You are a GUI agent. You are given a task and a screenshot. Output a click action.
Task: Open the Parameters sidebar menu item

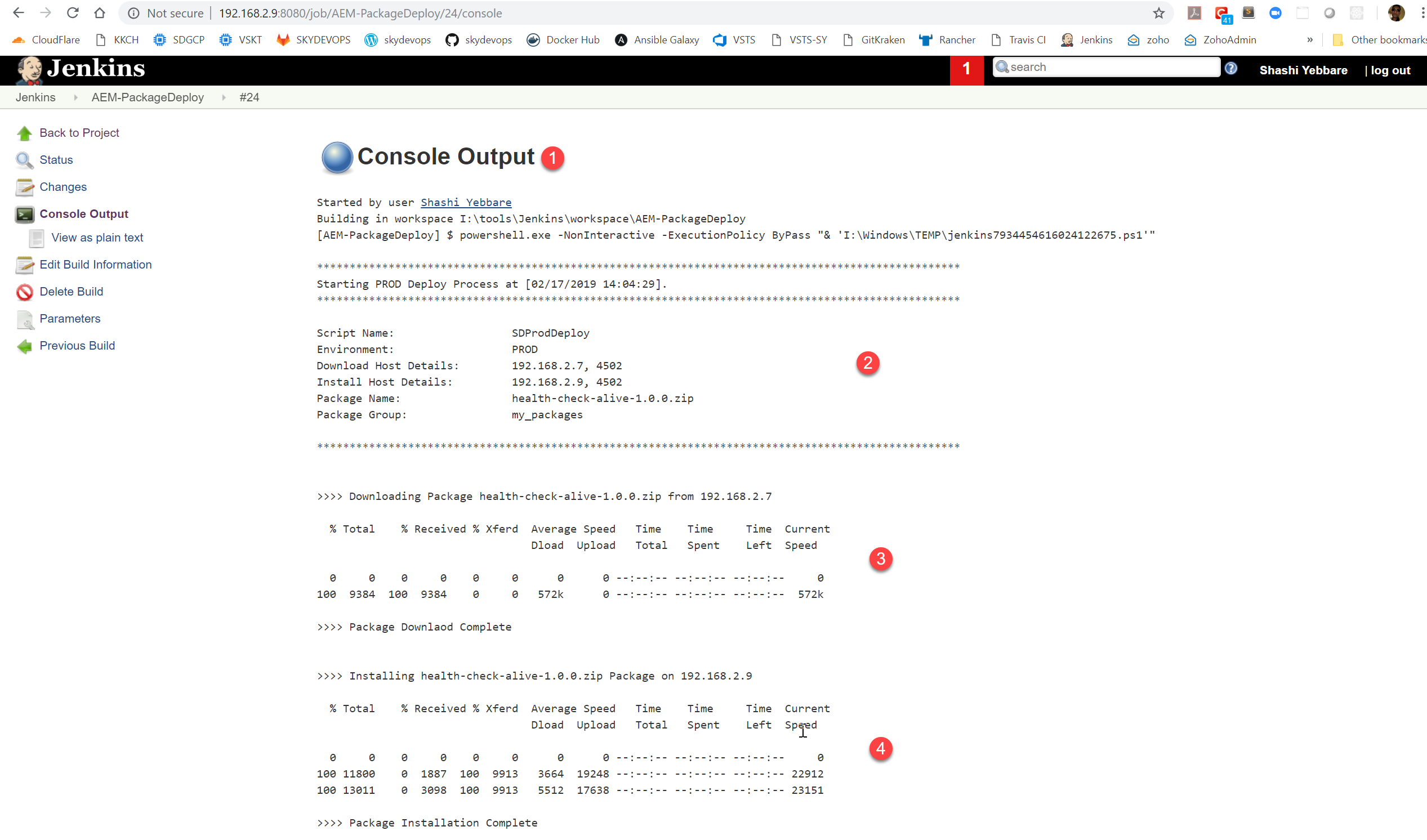tap(70, 319)
